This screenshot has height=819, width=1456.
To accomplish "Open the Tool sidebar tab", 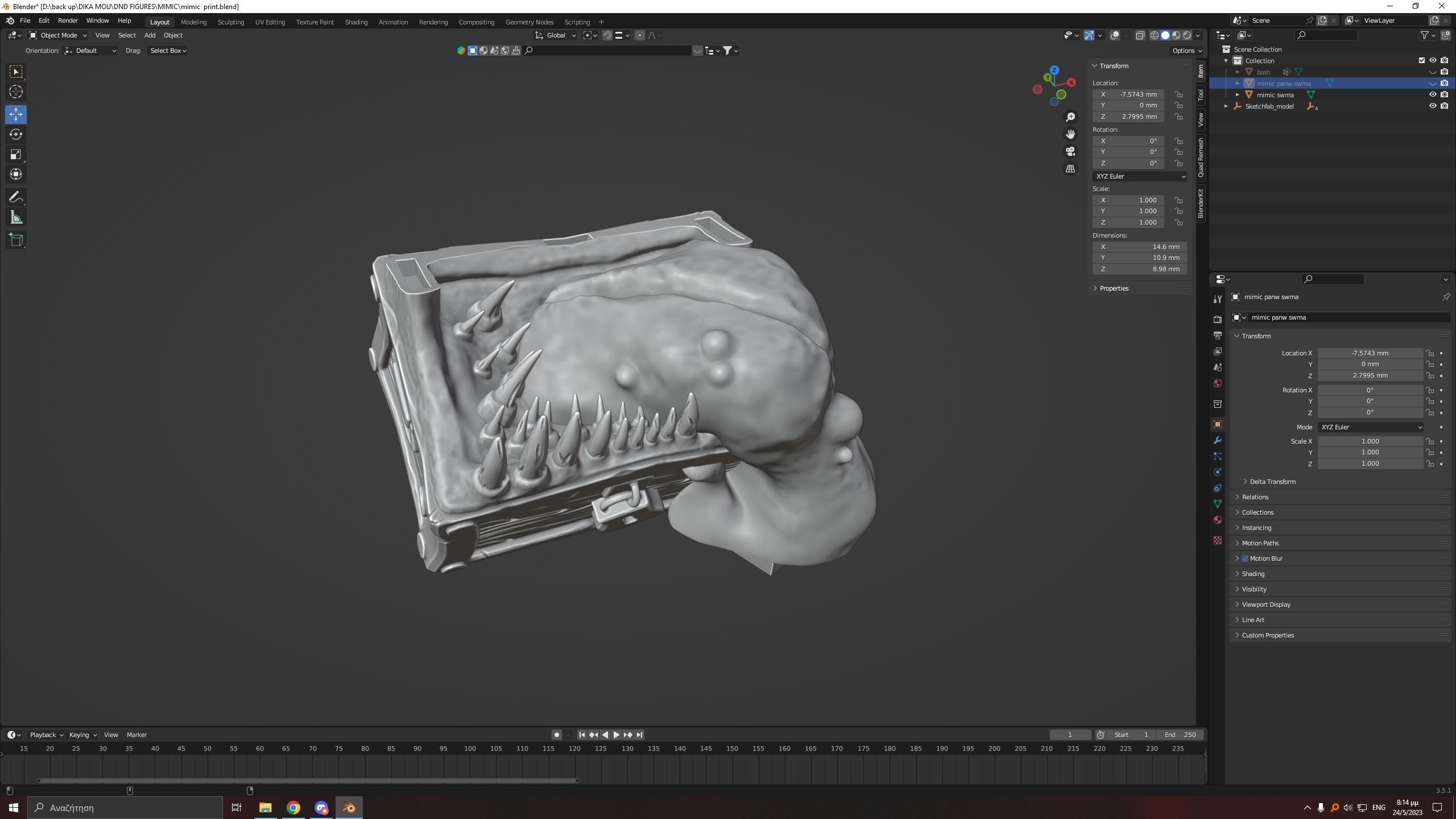I will [1201, 94].
